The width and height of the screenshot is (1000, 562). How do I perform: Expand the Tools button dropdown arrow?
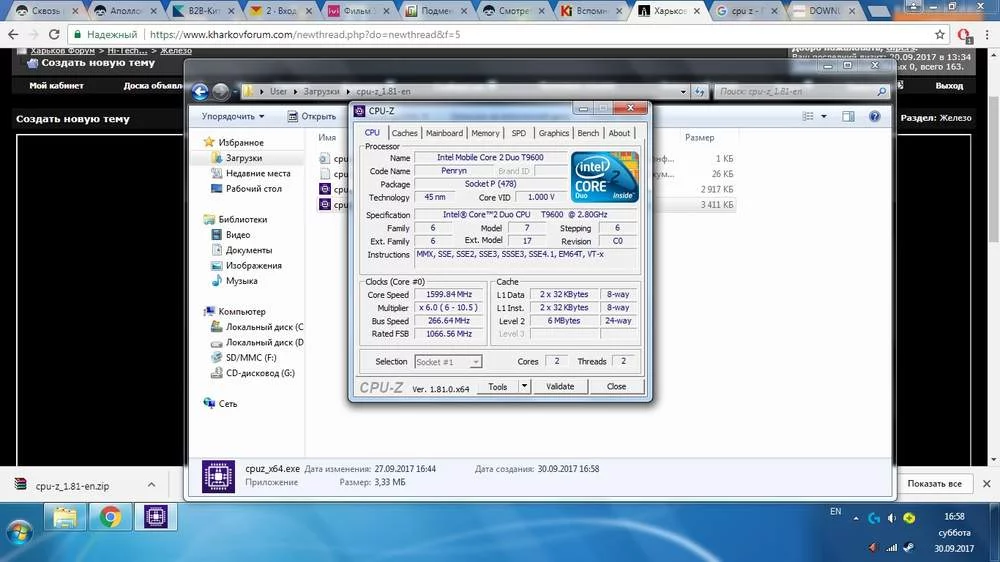(525, 386)
